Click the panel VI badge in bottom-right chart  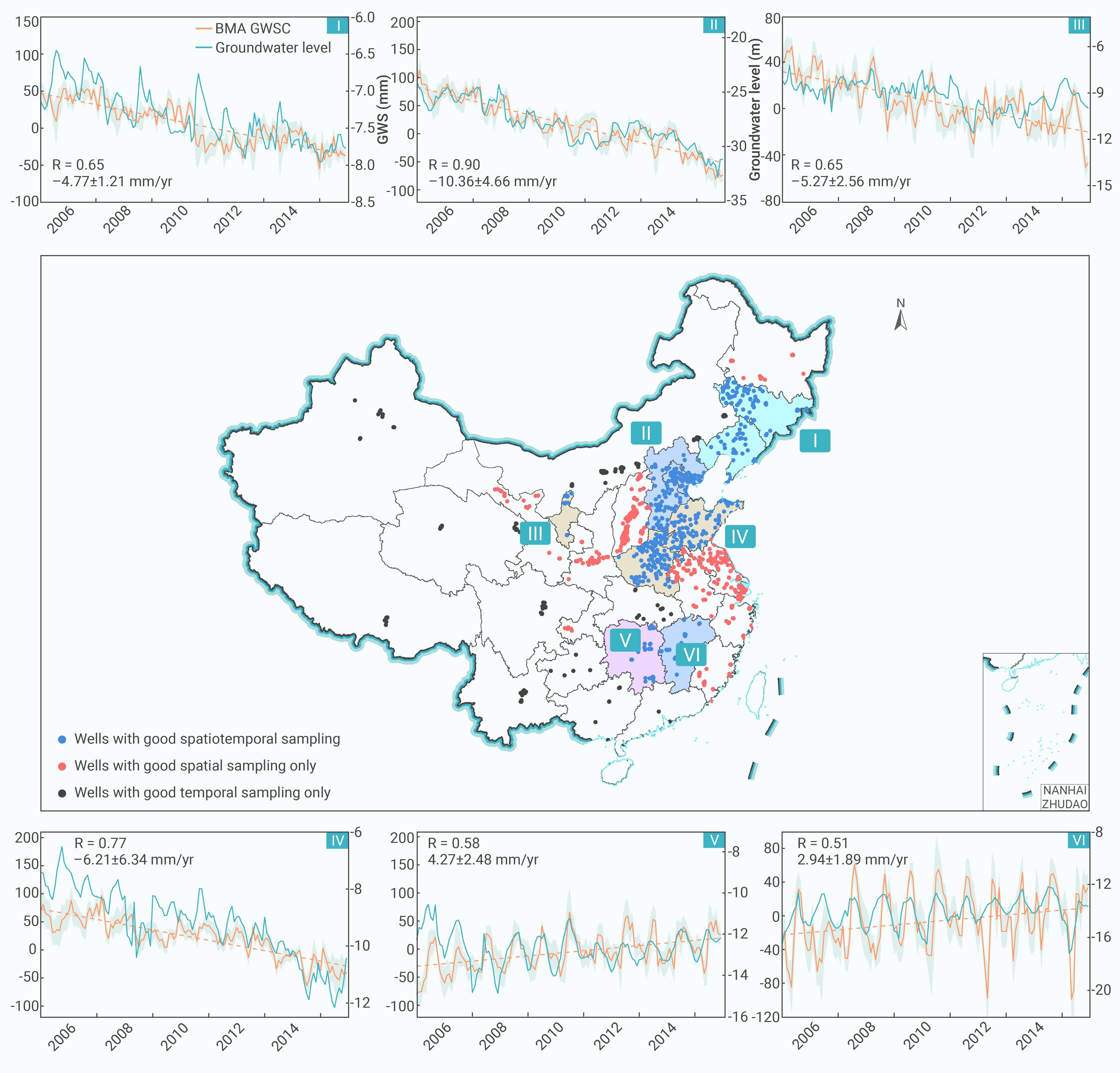click(1079, 840)
